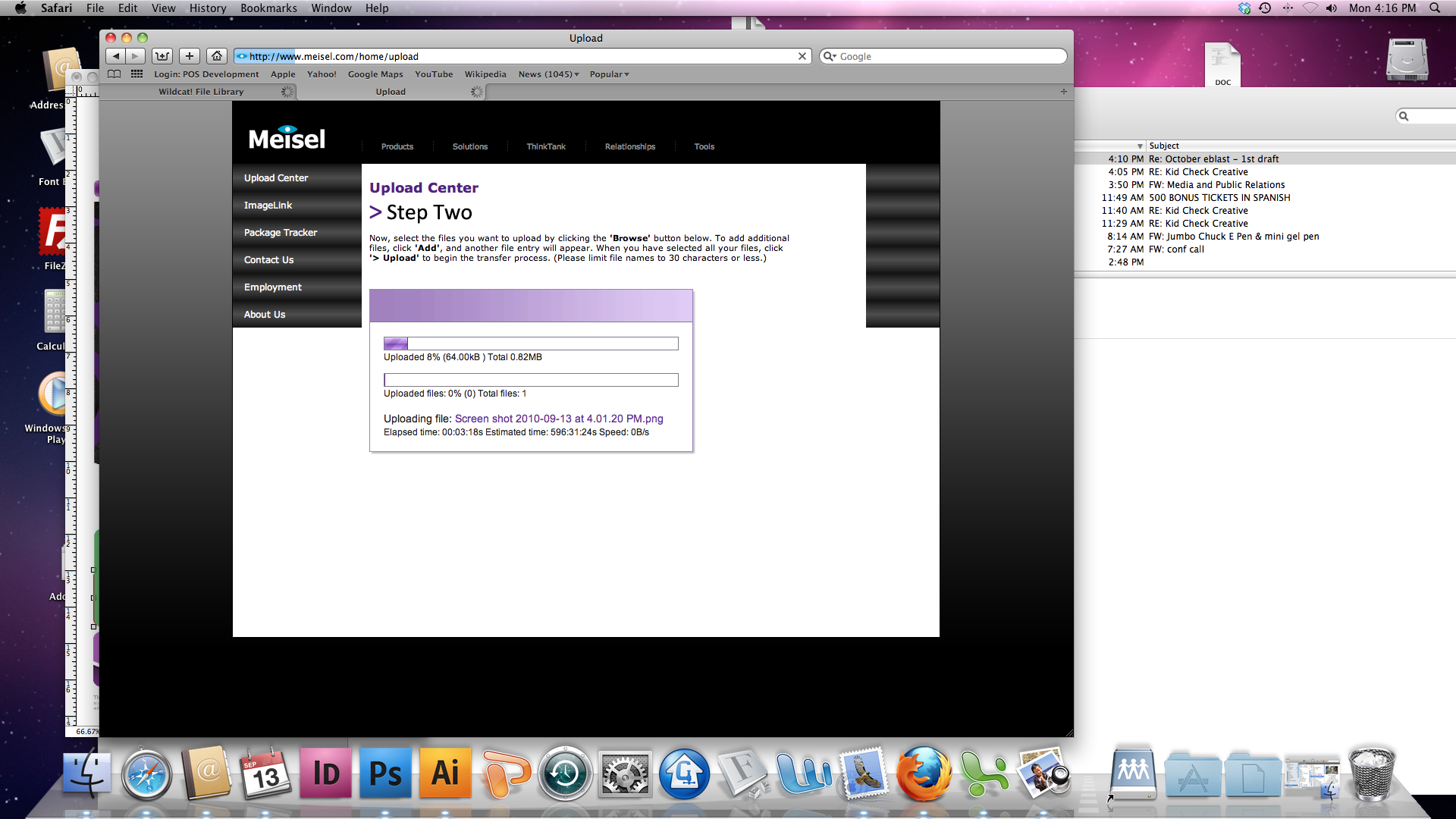Click the URL address field

tap(523, 56)
